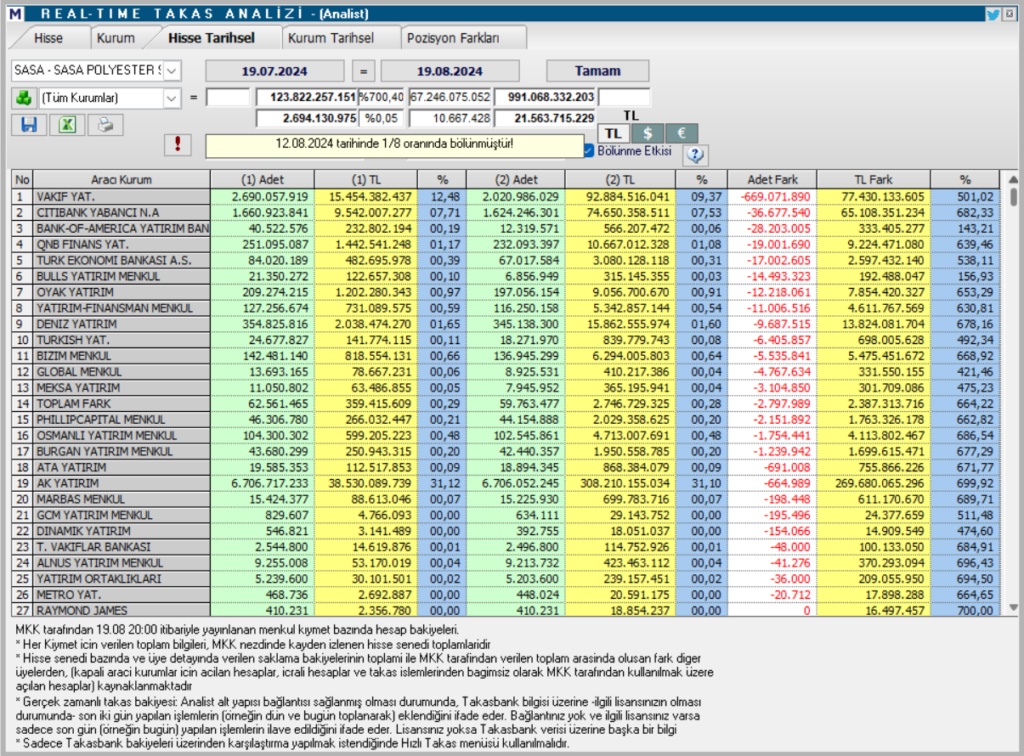This screenshot has height=756, width=1024.
Task: Click the equals button between dates
Action: [363, 71]
